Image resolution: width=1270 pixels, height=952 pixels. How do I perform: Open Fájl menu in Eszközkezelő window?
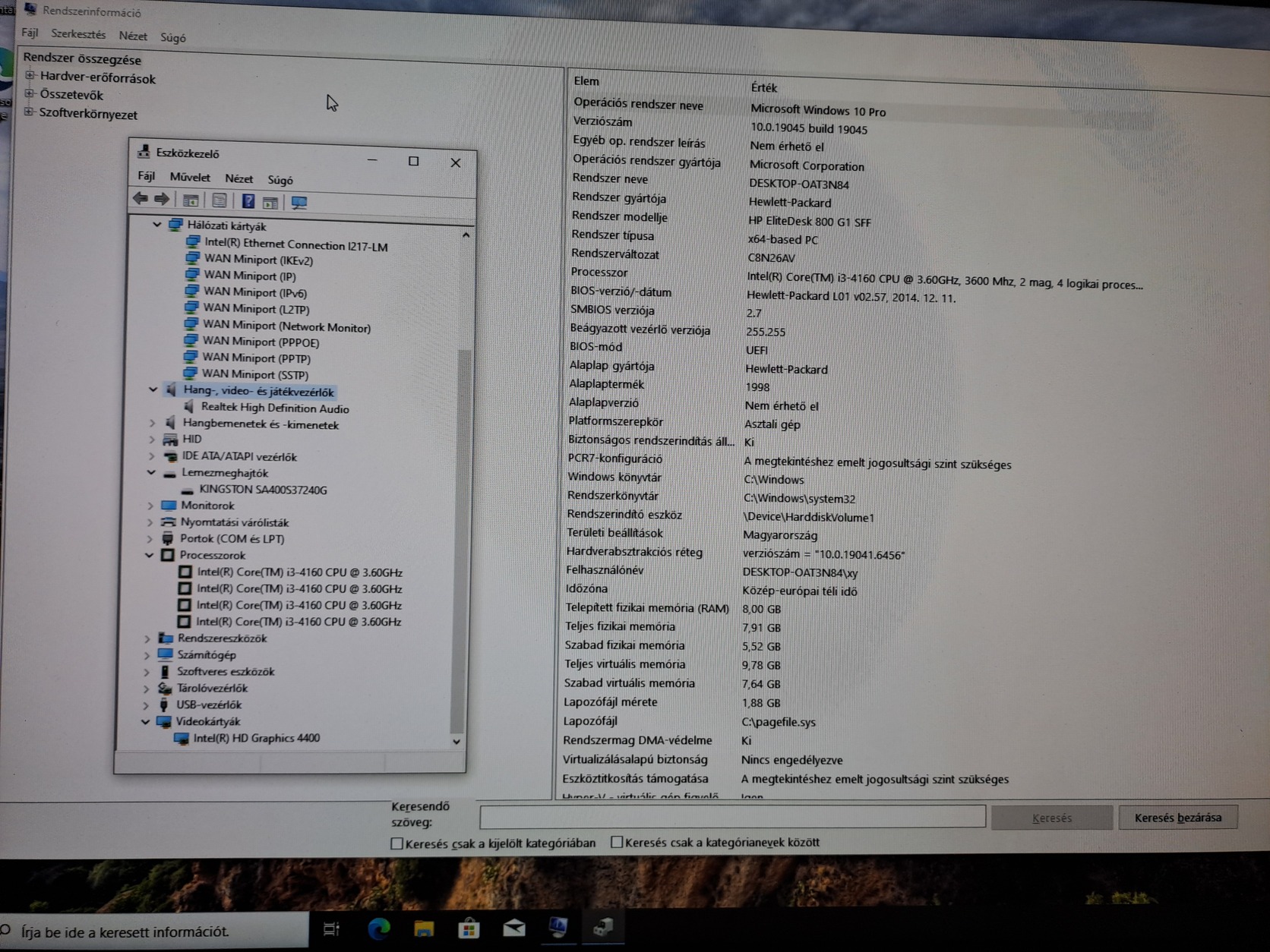tap(147, 176)
